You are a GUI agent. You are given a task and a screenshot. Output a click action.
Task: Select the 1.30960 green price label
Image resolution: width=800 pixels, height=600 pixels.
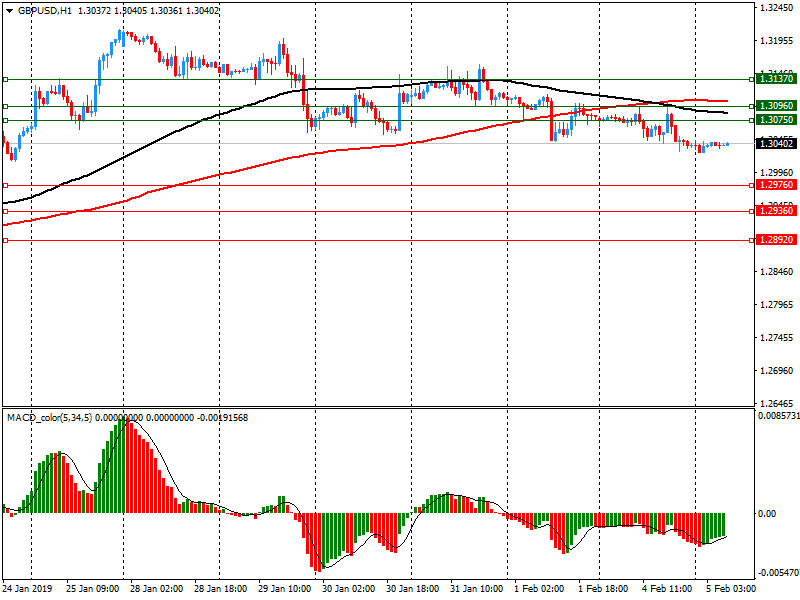776,105
